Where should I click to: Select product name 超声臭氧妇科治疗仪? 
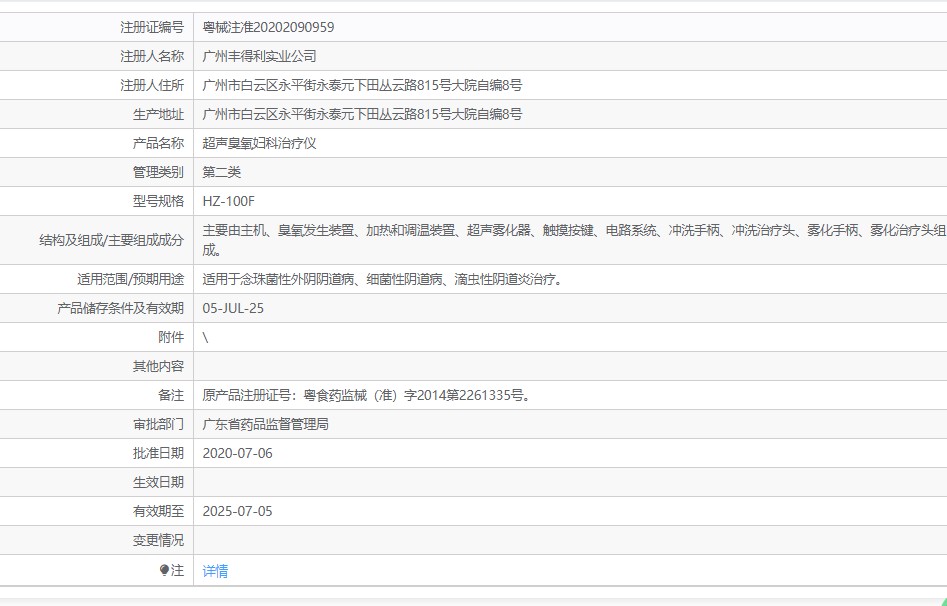pyautogui.click(x=259, y=143)
